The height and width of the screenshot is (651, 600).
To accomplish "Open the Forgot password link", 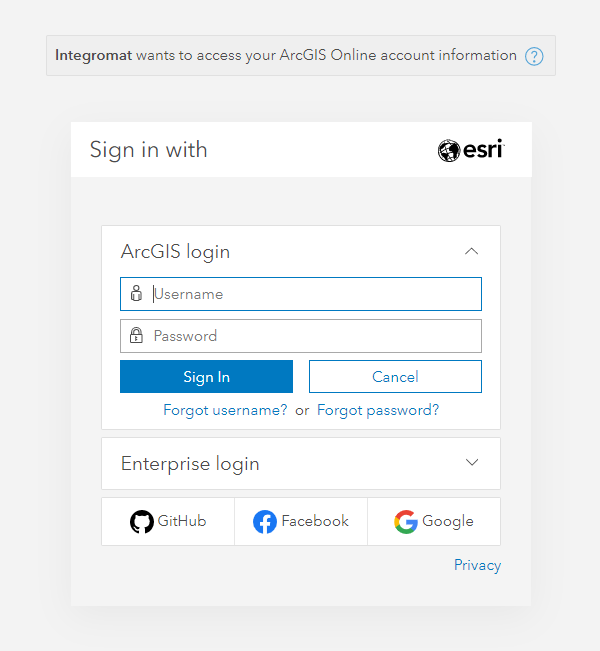I will pos(378,410).
